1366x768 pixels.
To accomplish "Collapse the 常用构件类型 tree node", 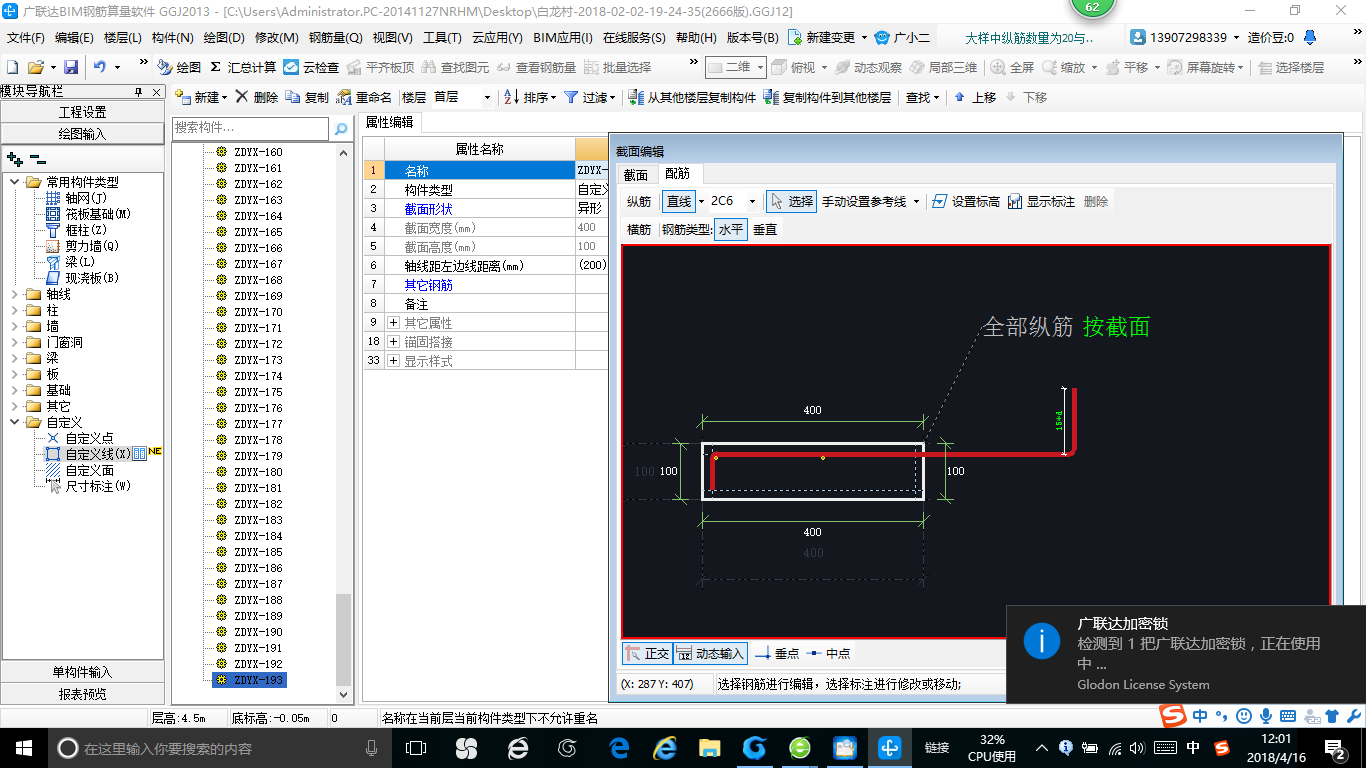I will (x=15, y=182).
